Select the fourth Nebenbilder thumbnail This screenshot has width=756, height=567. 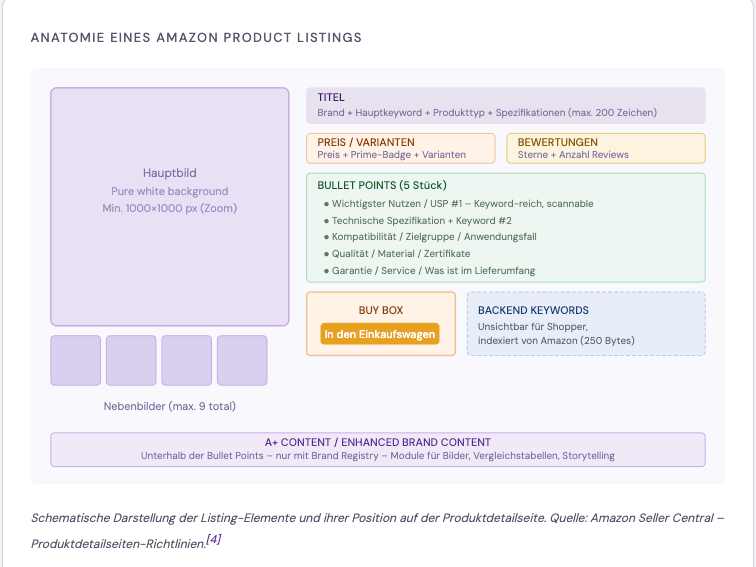pos(242,361)
